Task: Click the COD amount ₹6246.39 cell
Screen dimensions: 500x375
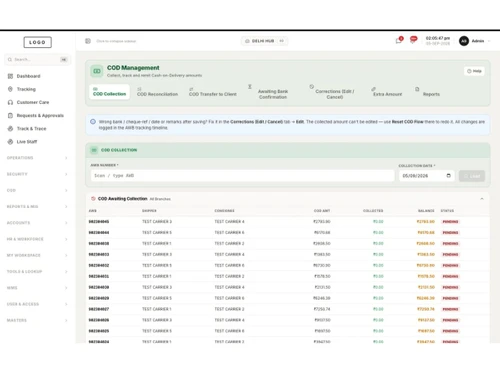Action: pyautogui.click(x=322, y=298)
